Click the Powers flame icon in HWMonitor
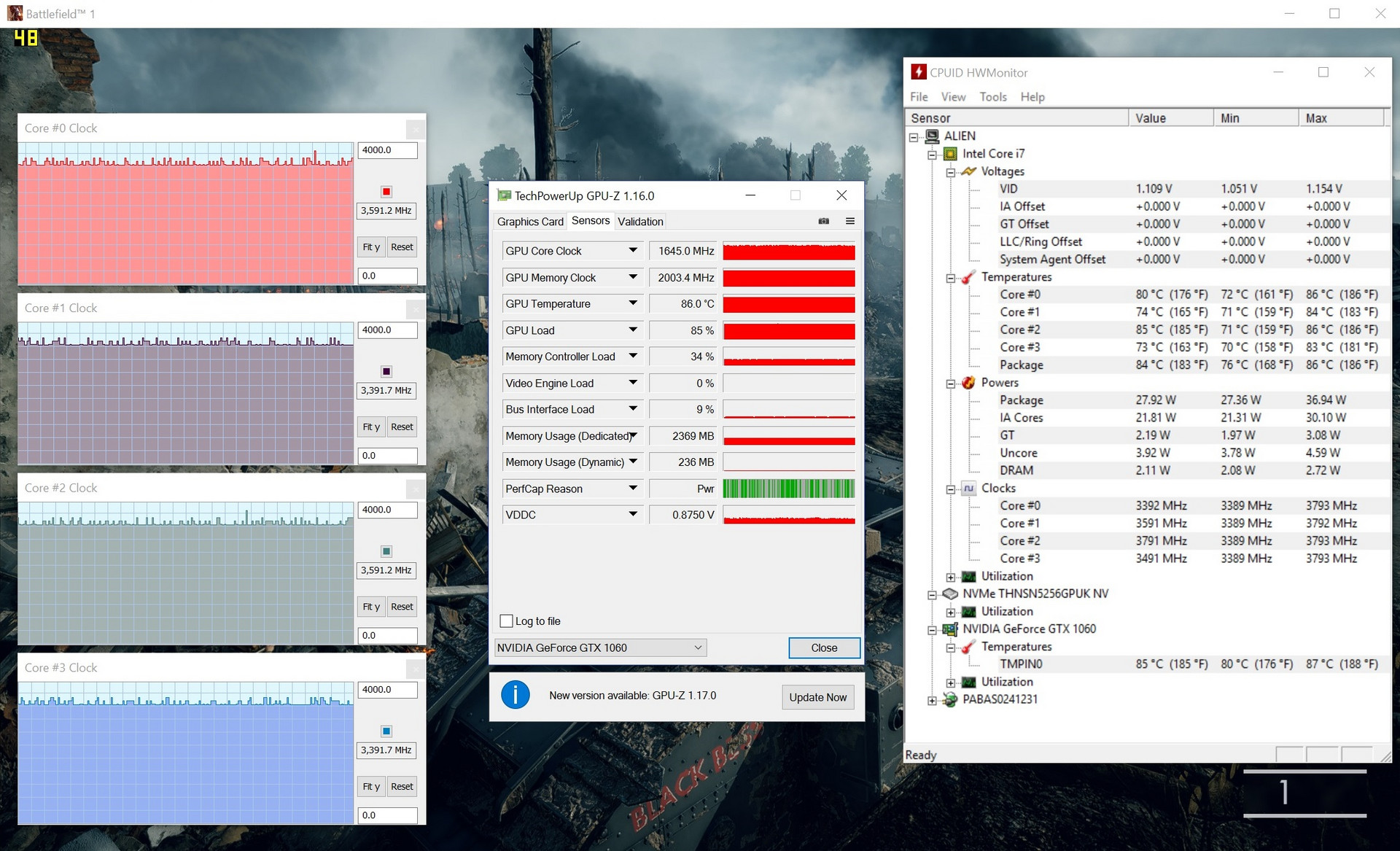This screenshot has width=1400, height=851. tap(968, 383)
